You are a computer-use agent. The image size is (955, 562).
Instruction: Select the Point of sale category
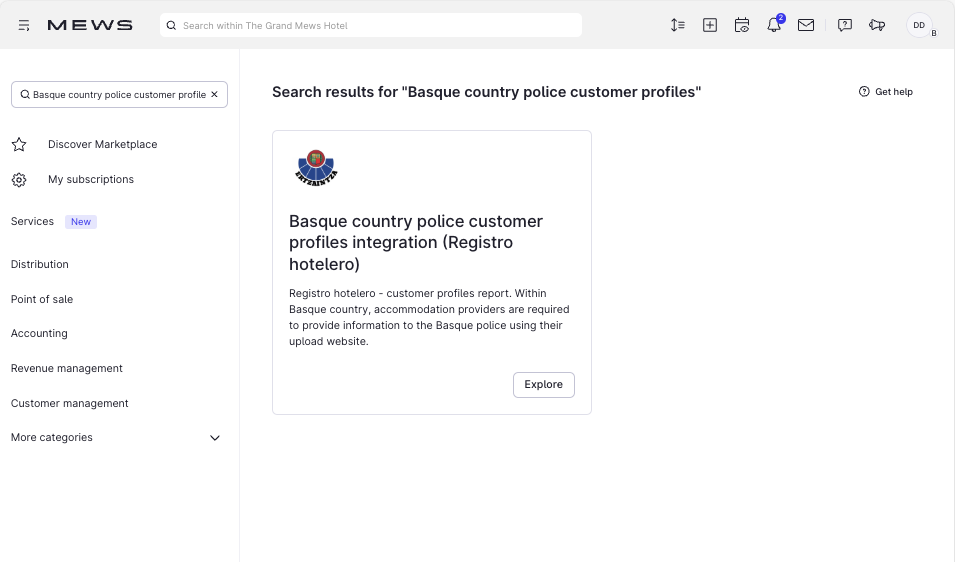tap(42, 299)
